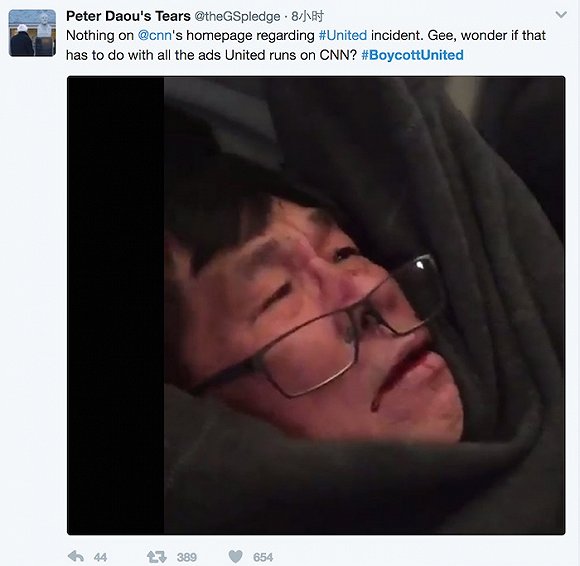
Task: Click the black bar beside the media
Action: (116, 306)
